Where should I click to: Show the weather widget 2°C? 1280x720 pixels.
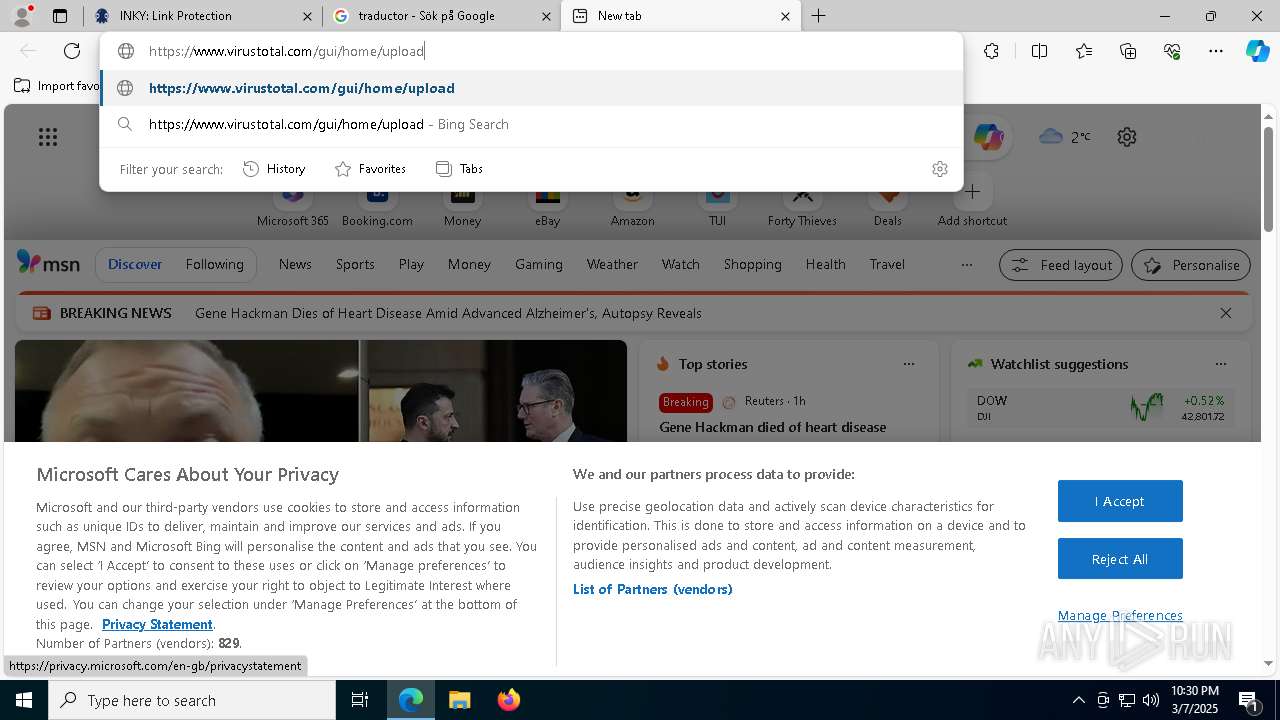(1065, 137)
